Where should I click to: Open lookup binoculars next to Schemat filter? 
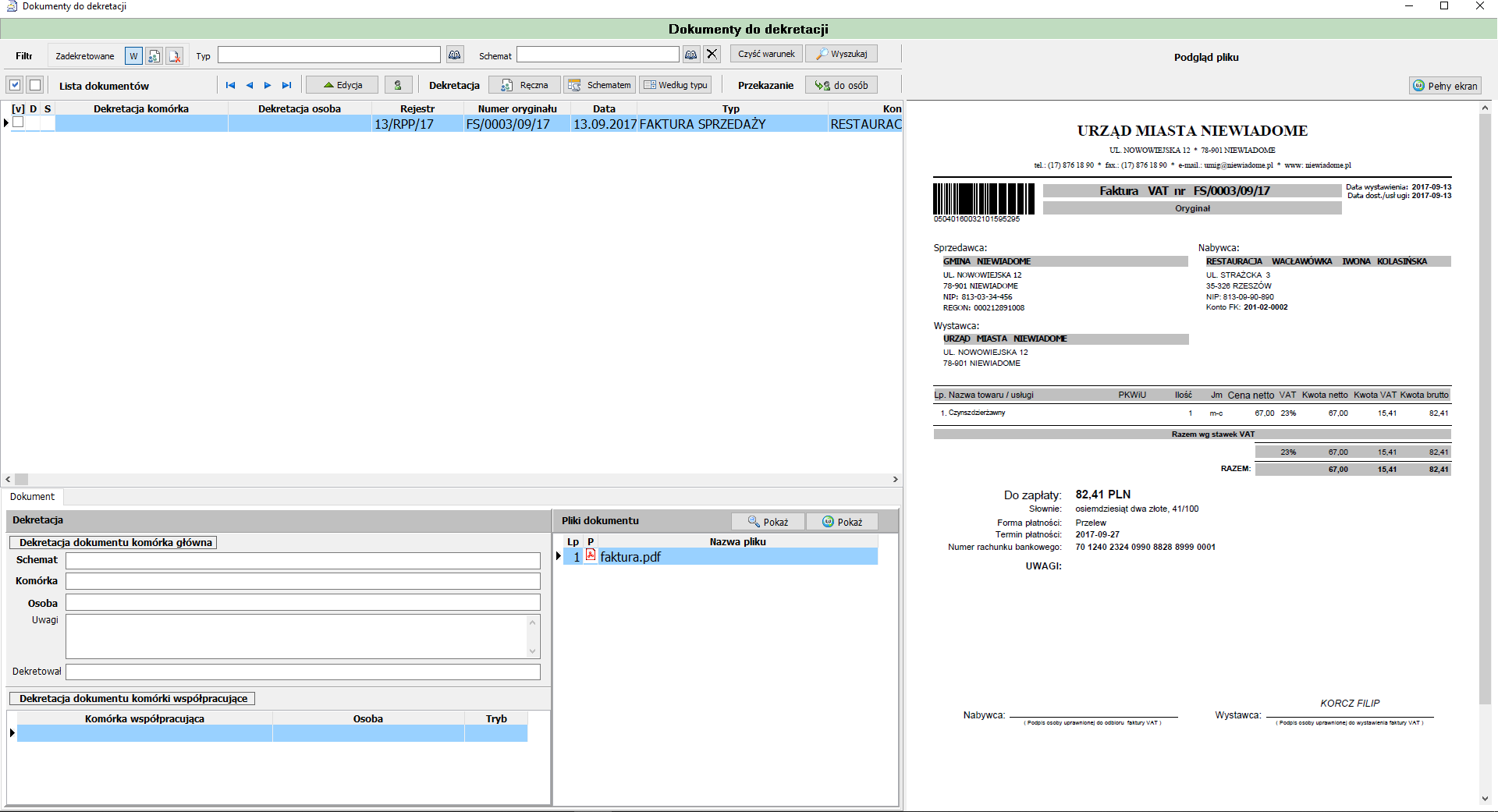point(691,55)
